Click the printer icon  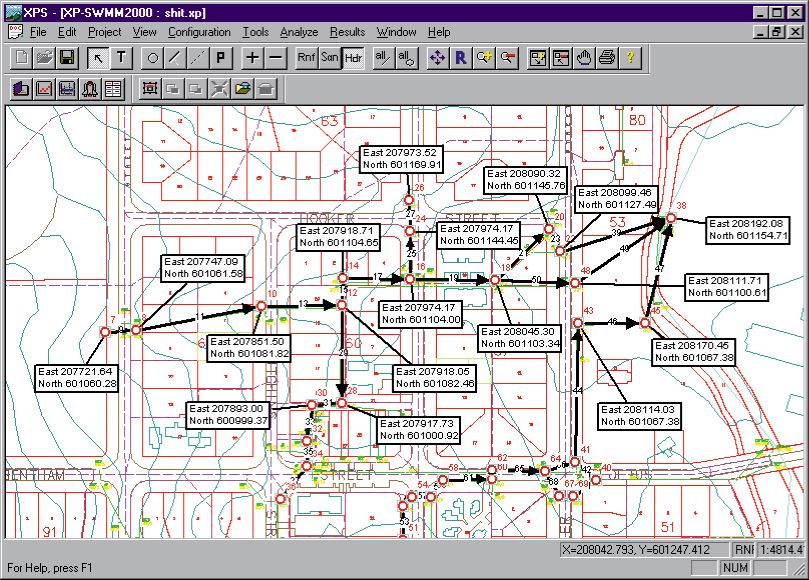click(x=606, y=58)
